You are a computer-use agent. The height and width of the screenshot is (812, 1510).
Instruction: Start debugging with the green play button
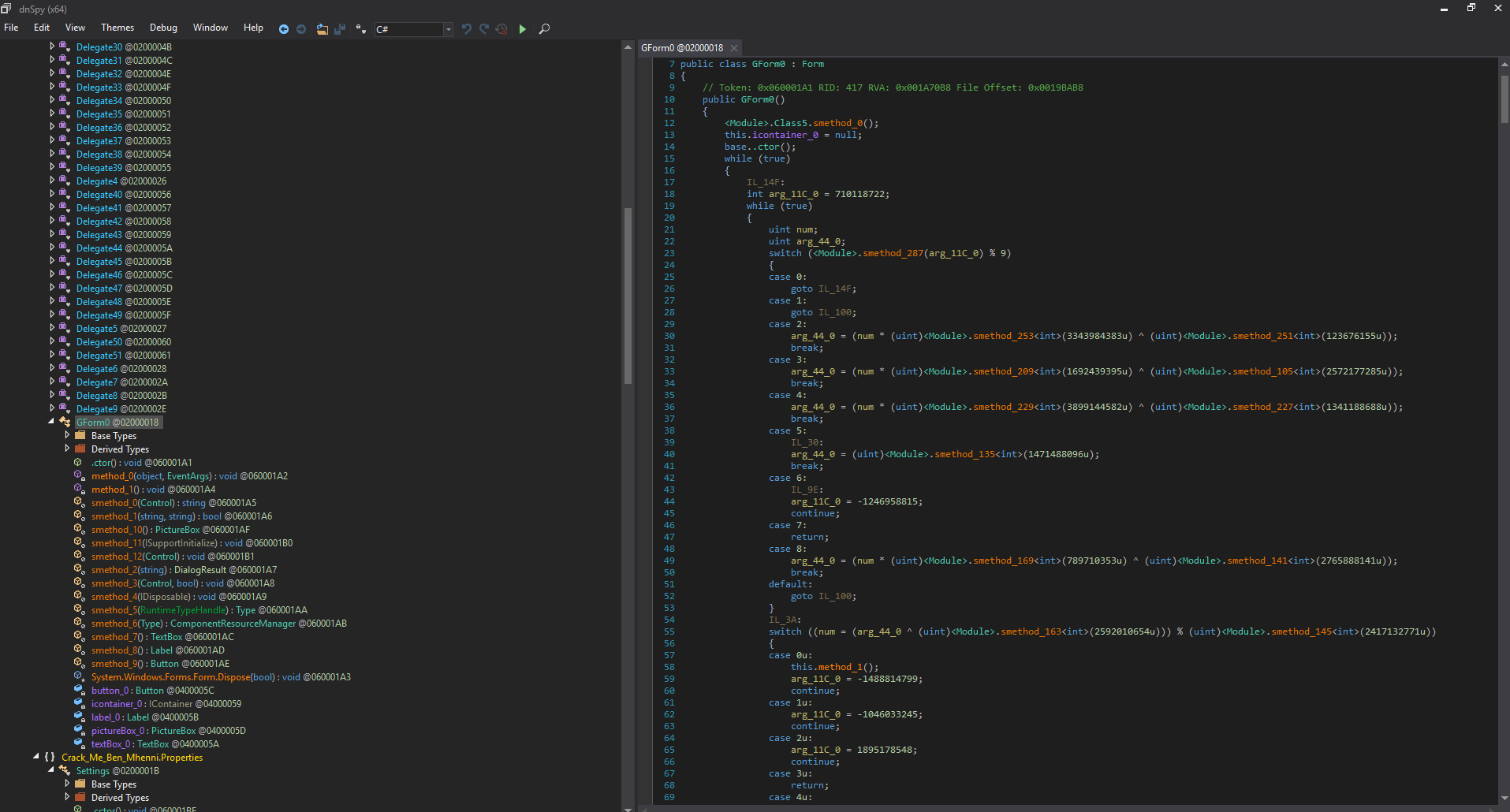coord(522,29)
